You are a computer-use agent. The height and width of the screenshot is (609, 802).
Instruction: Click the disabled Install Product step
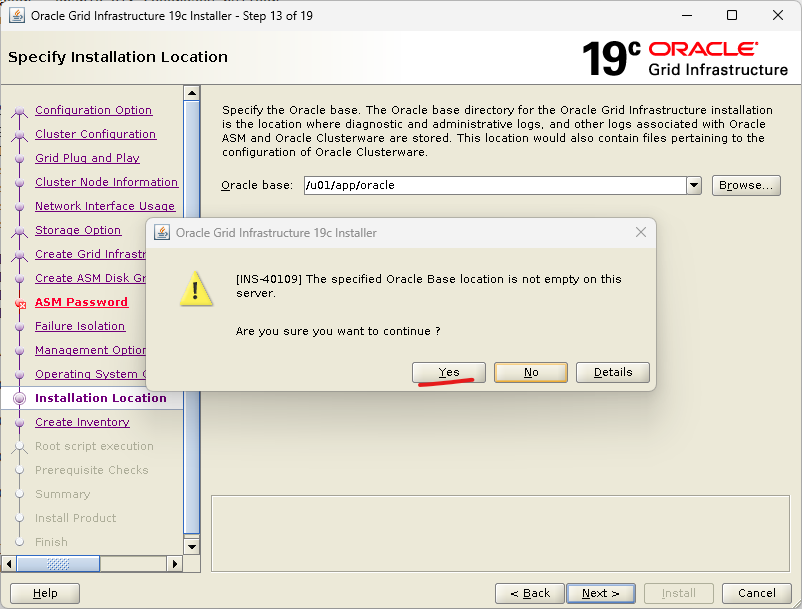pyautogui.click(x=76, y=518)
